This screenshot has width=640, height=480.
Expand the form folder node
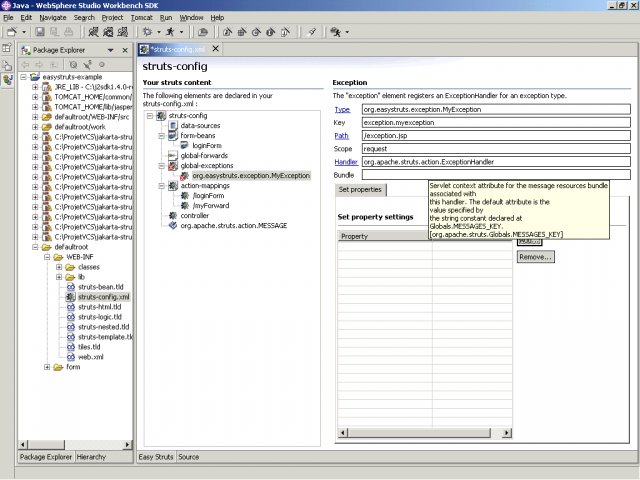pyautogui.click(x=47, y=367)
